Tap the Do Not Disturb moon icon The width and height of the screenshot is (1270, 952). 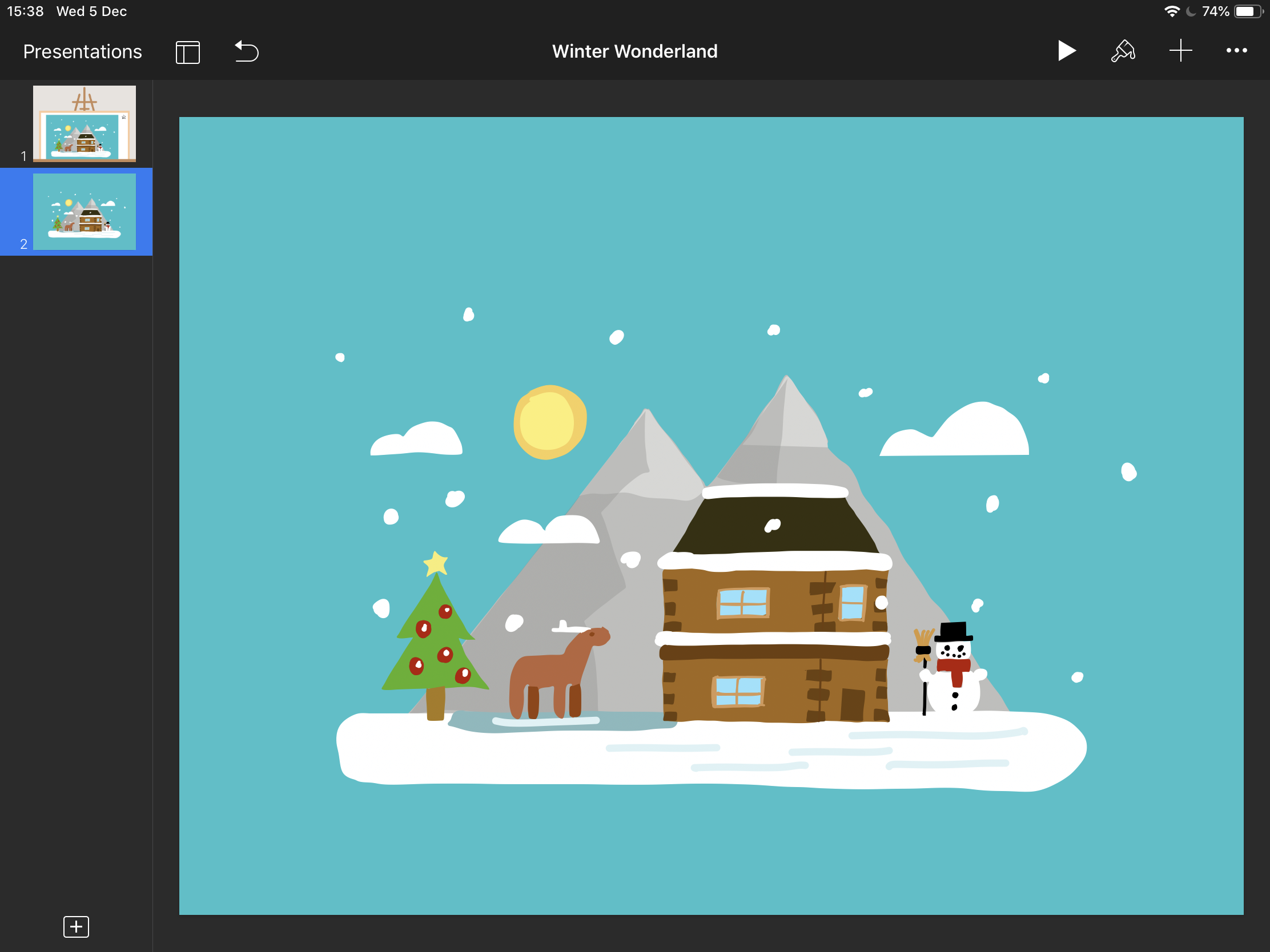pos(1191,11)
